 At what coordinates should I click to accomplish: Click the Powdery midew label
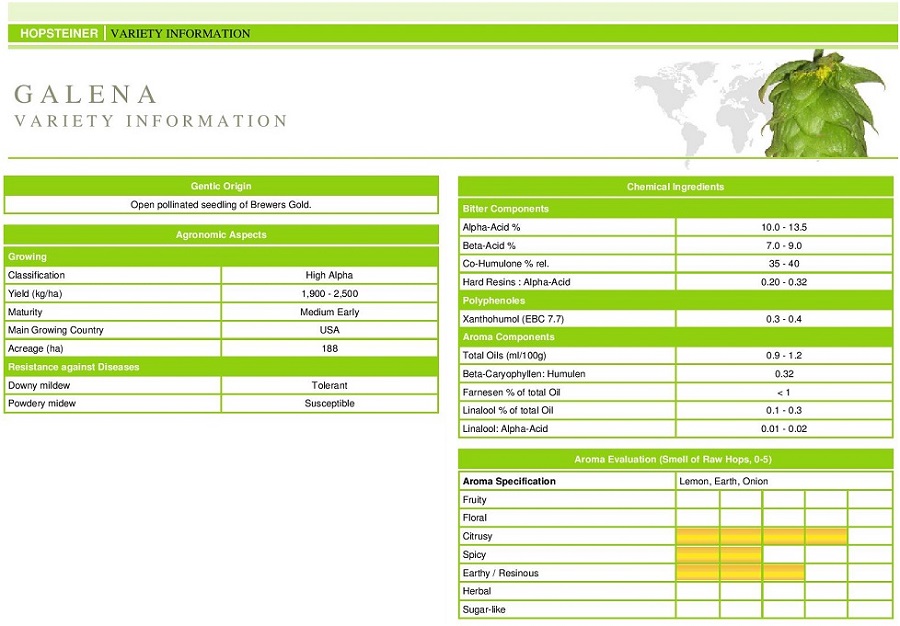(42, 403)
